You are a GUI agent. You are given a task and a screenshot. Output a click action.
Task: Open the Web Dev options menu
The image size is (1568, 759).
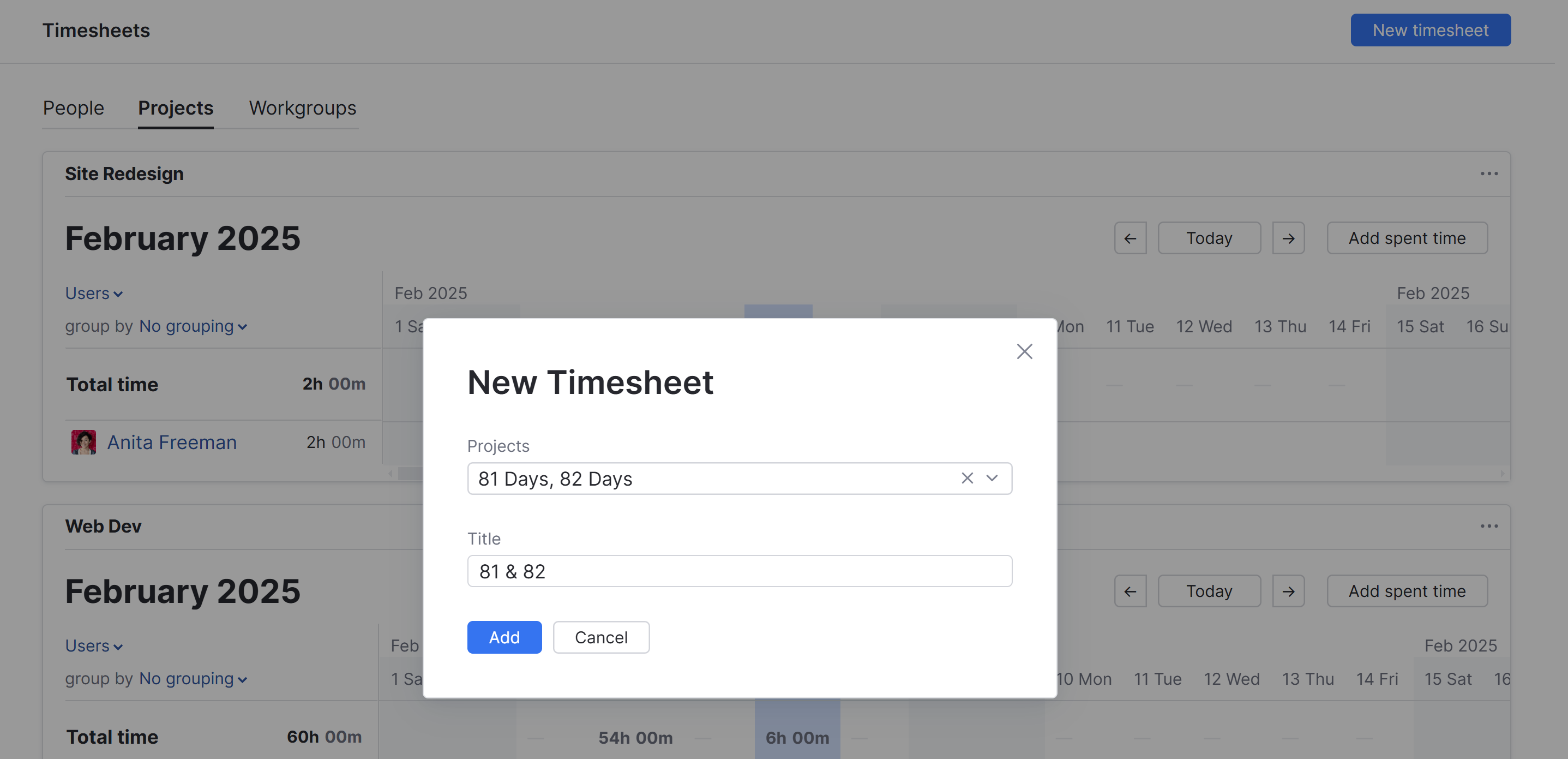[x=1489, y=525]
